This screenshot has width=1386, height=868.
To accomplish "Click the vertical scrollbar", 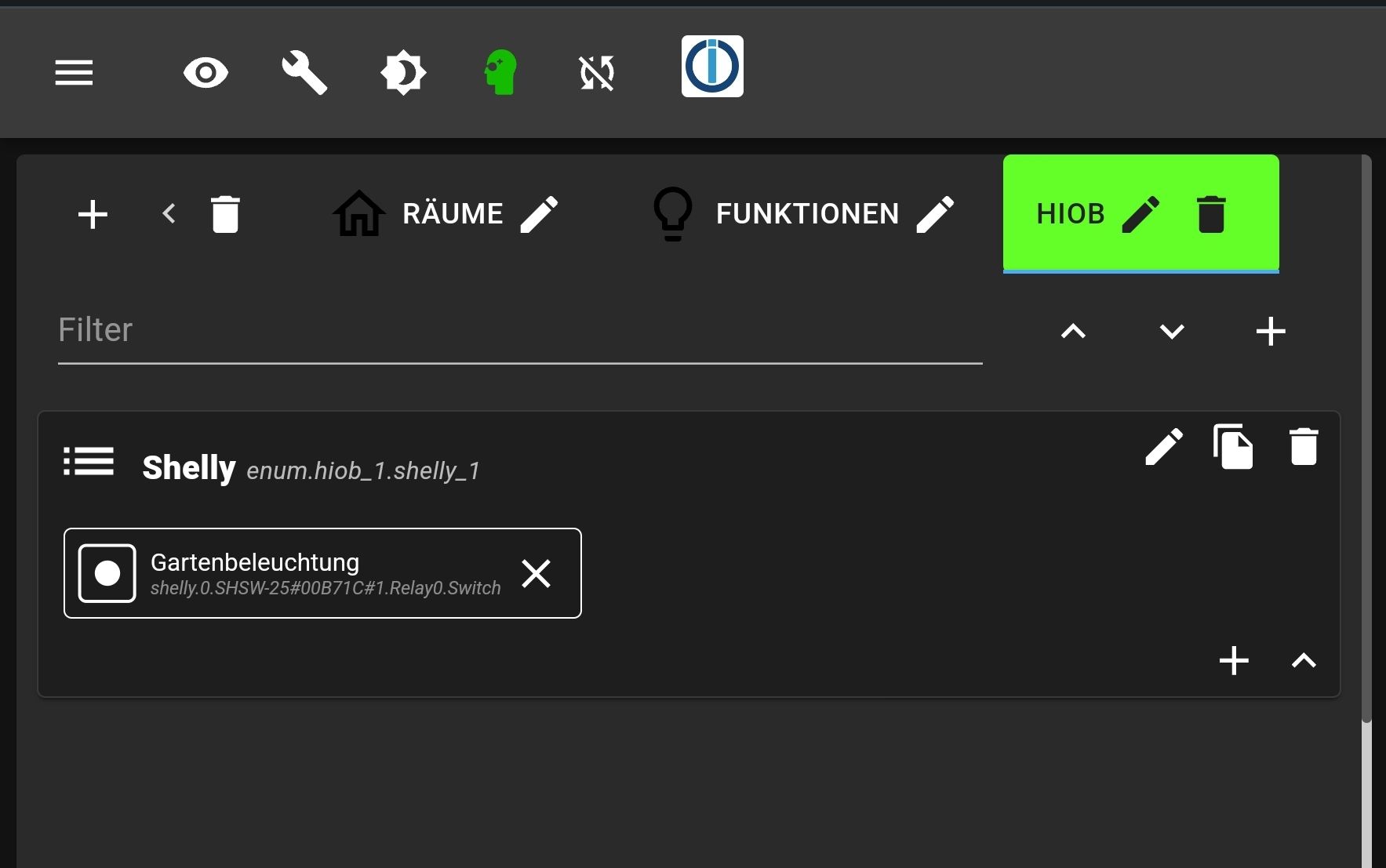I will tap(1366, 439).
